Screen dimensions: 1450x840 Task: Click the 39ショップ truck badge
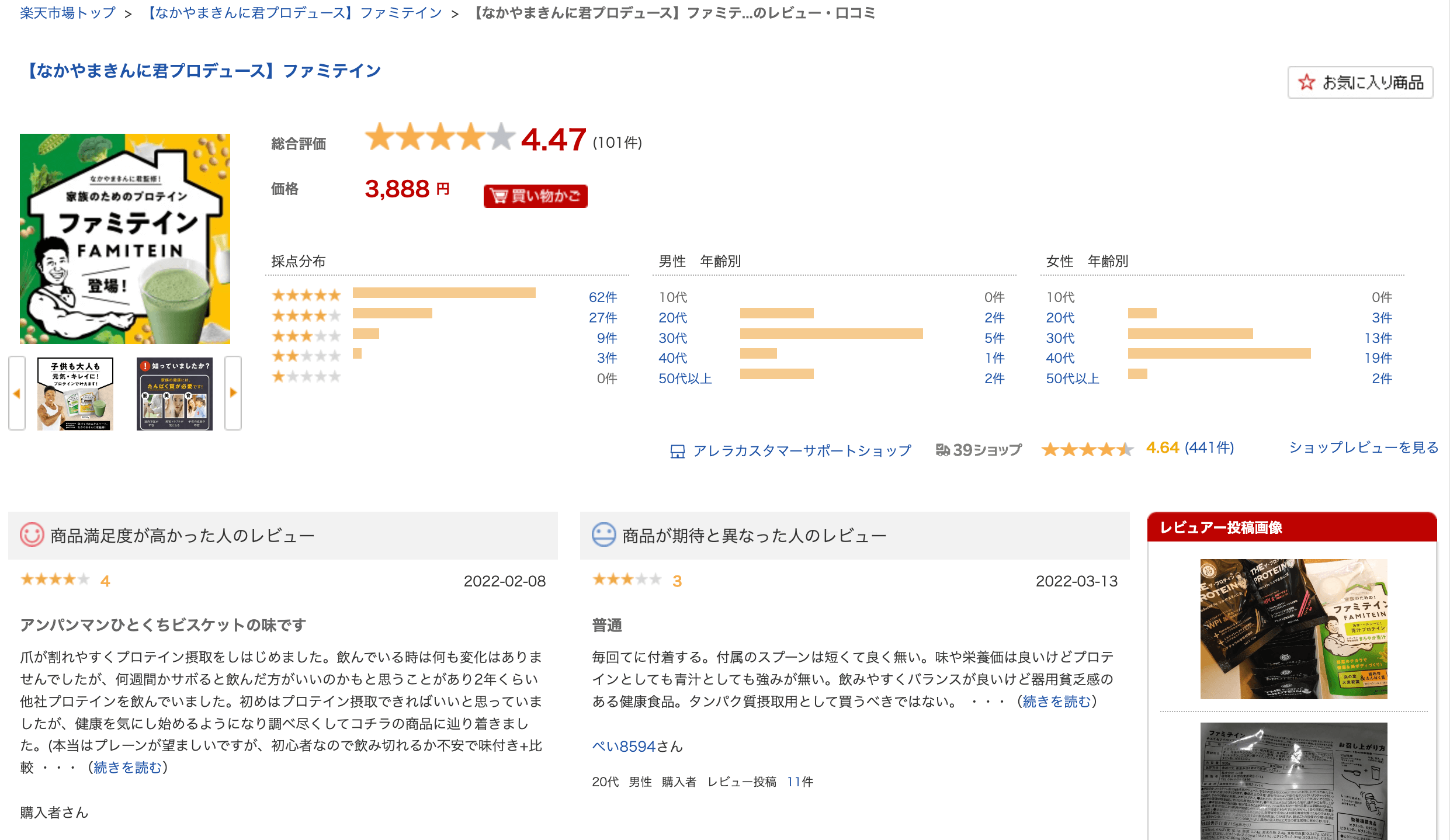[979, 450]
